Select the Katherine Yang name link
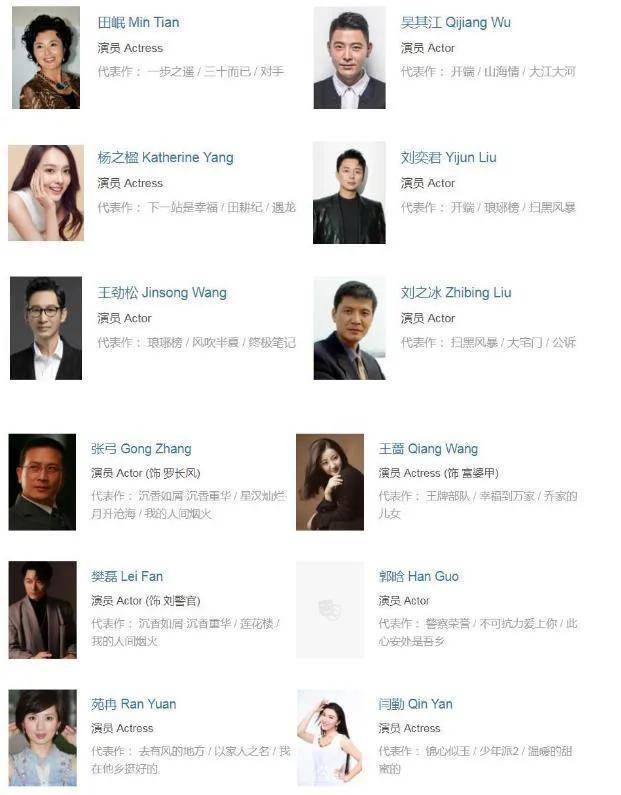This screenshot has width=621, height=795. [165, 158]
